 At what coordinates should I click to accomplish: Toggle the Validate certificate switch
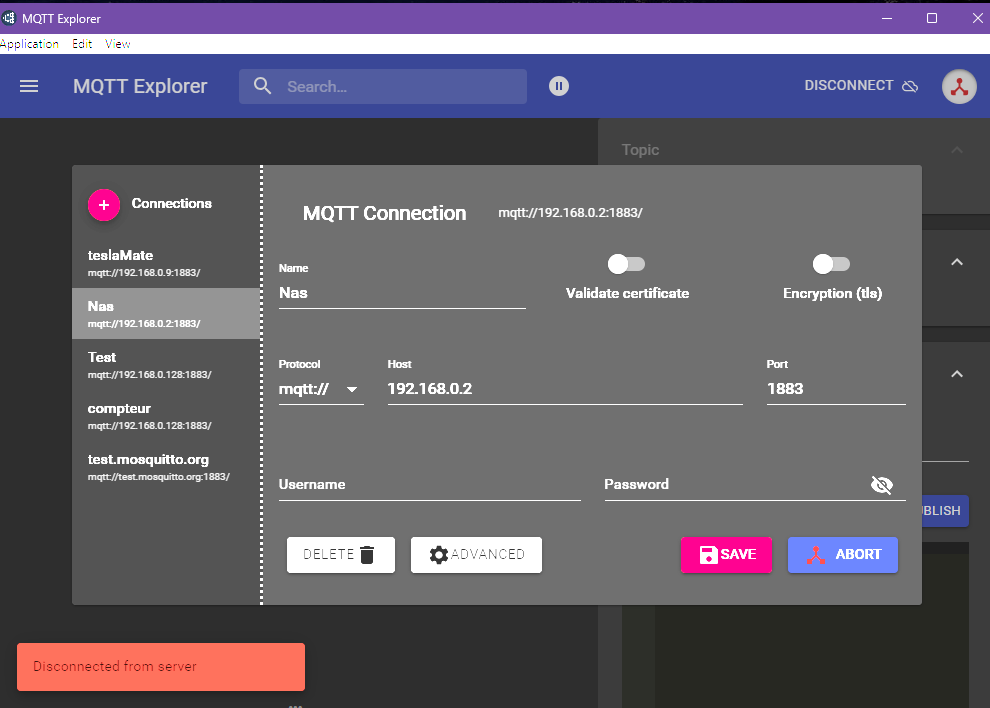[627, 264]
